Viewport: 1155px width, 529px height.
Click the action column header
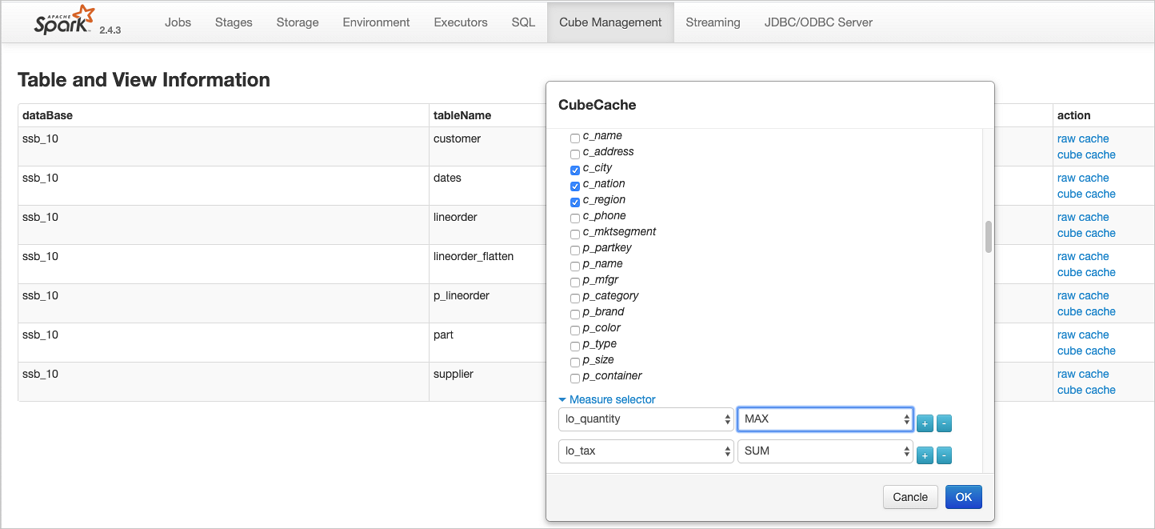(x=1074, y=116)
